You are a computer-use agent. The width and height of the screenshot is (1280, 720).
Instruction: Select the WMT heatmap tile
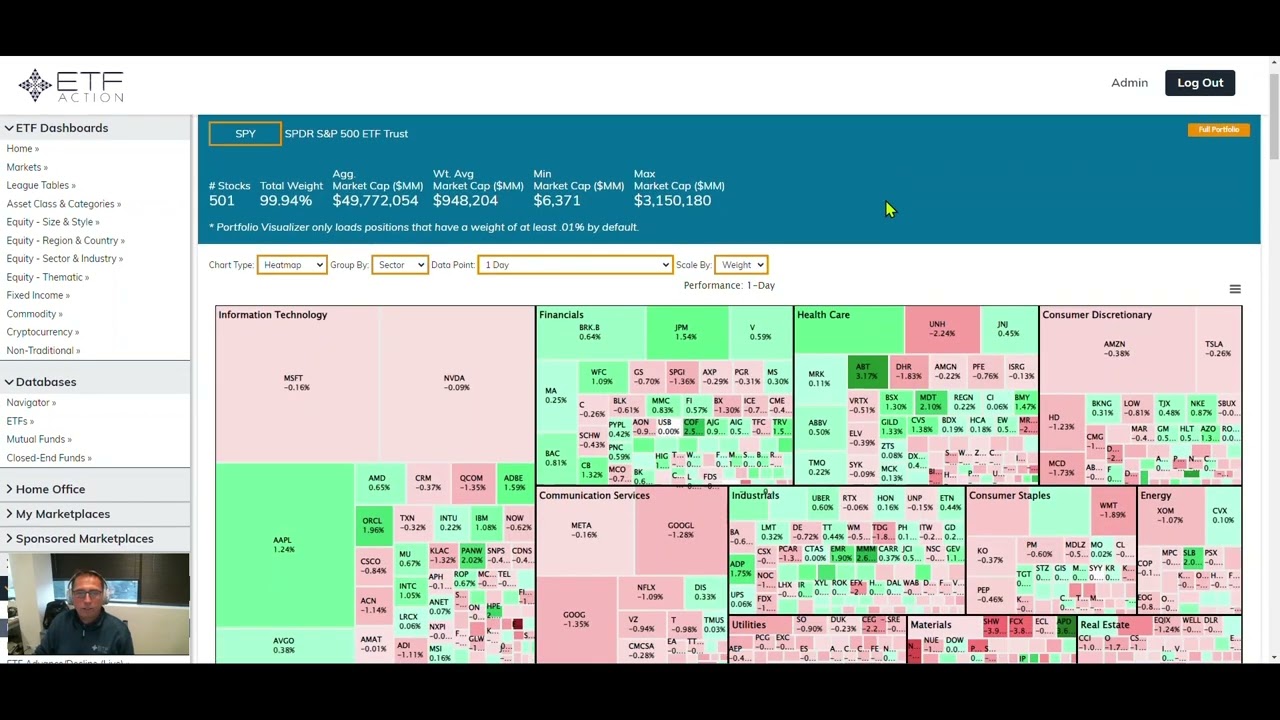coord(1112,510)
